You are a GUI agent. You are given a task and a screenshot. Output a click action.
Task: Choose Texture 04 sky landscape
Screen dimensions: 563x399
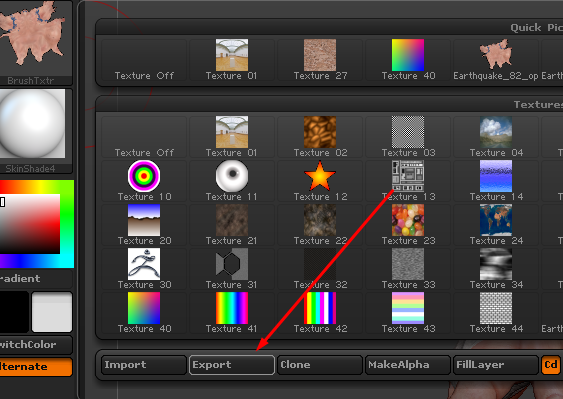[496, 137]
